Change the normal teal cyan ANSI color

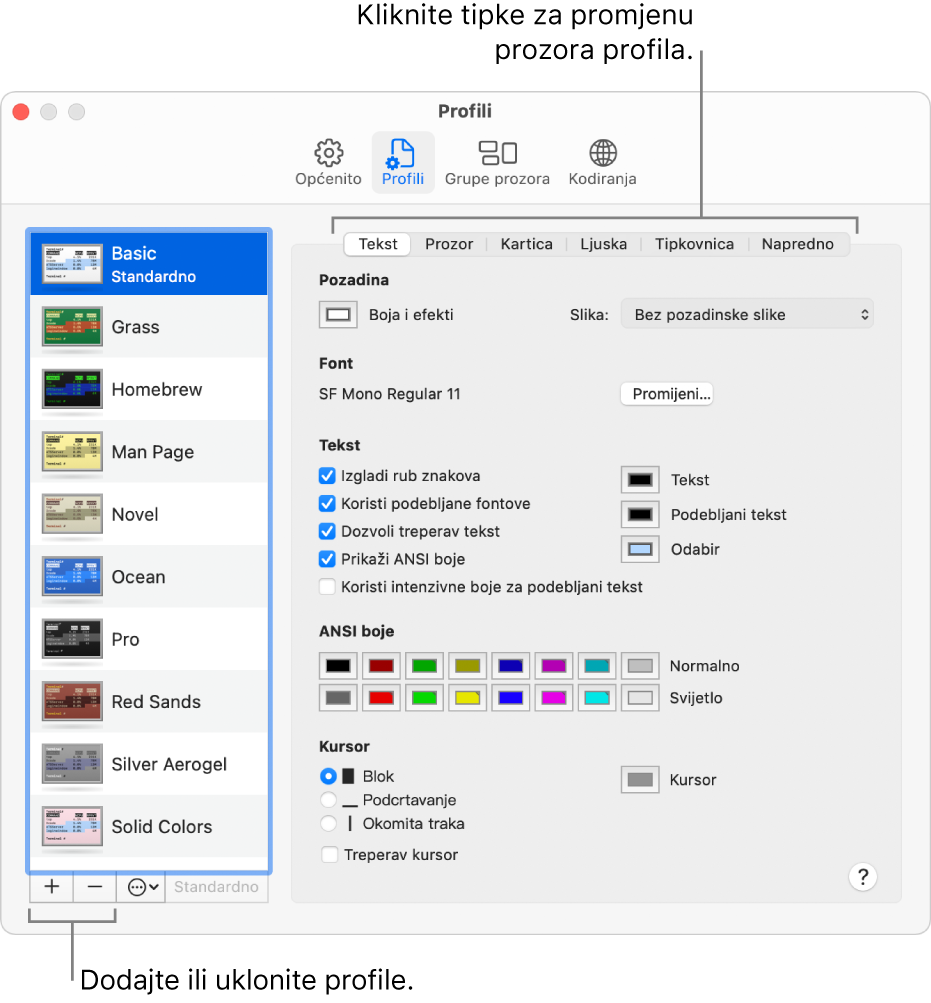point(597,665)
